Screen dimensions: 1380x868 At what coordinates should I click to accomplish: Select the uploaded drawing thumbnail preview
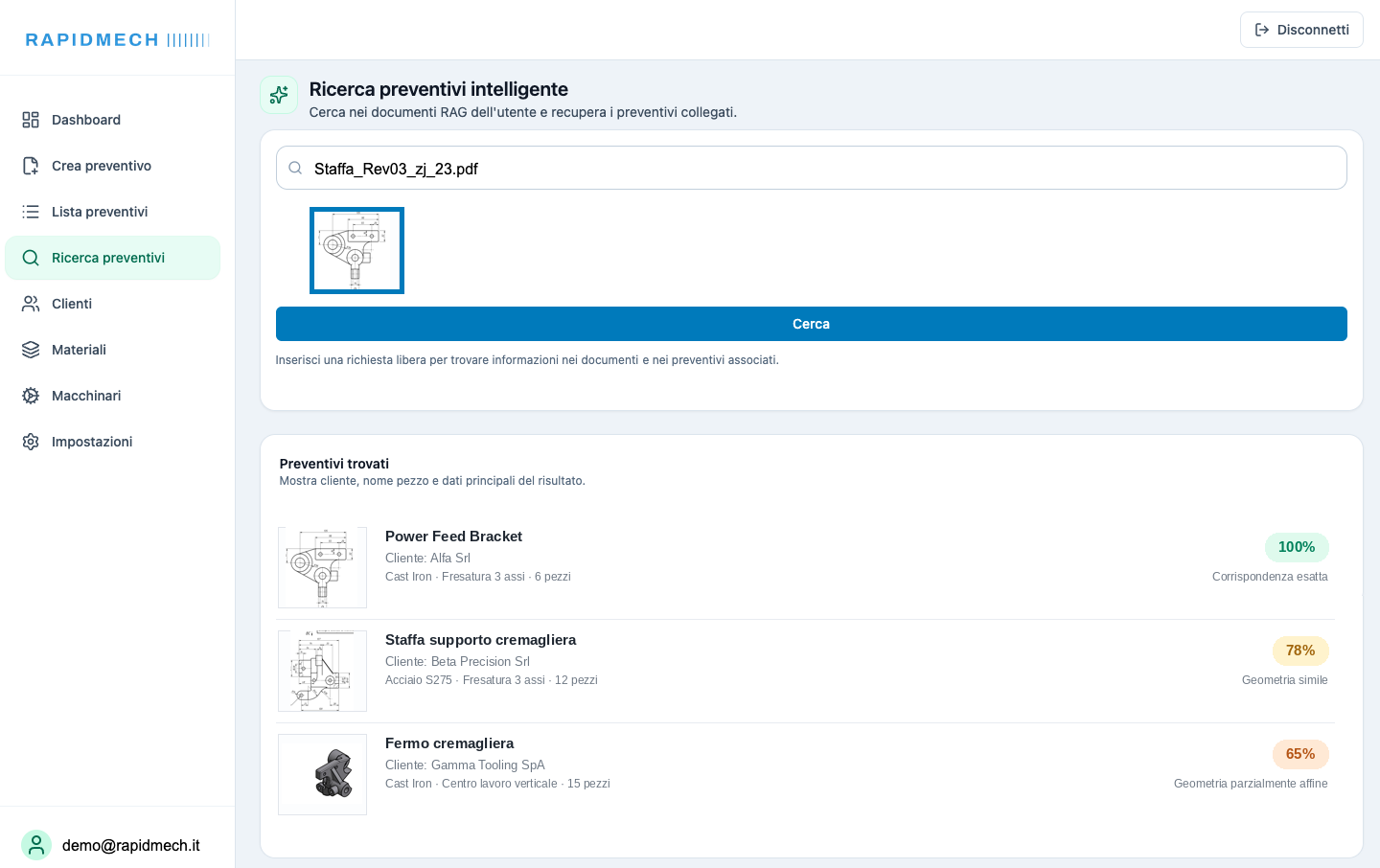pyautogui.click(x=356, y=250)
